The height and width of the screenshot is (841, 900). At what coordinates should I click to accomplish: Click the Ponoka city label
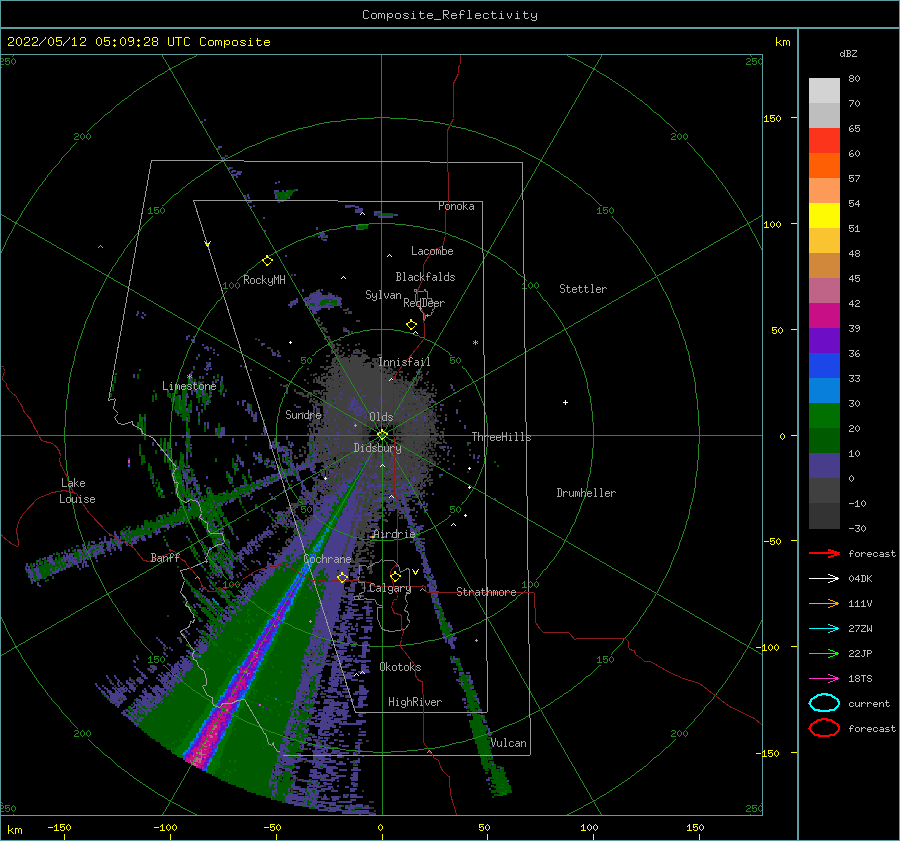pos(456,206)
